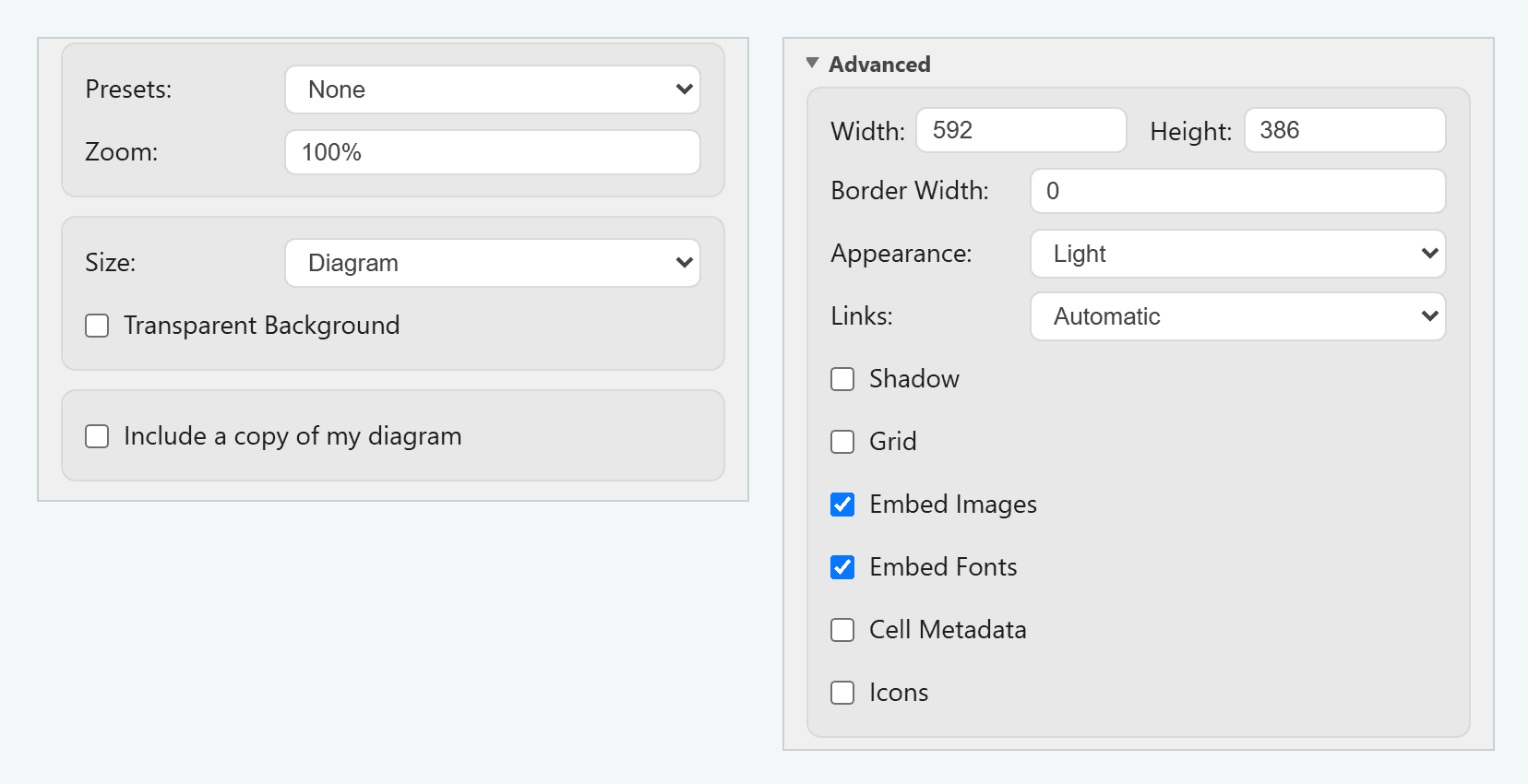Enable the Transparent Background checkbox

click(x=97, y=326)
